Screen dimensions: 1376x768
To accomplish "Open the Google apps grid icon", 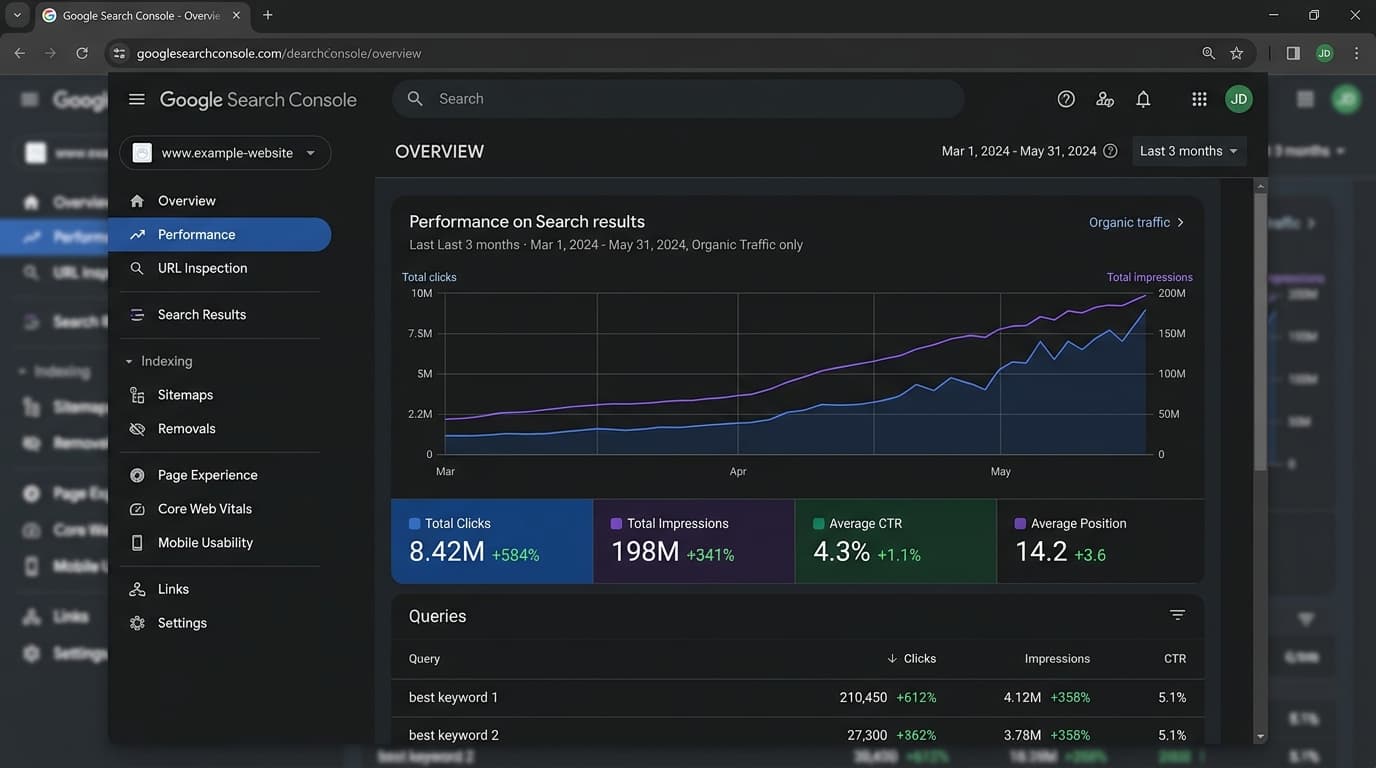I will pyautogui.click(x=1199, y=99).
